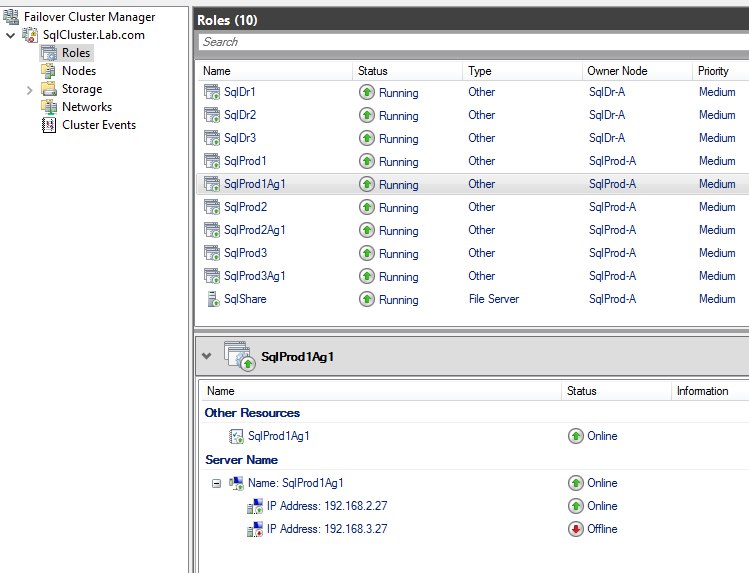Click the role icon beside SqlProd1
The width and height of the screenshot is (749, 573).
point(212,161)
